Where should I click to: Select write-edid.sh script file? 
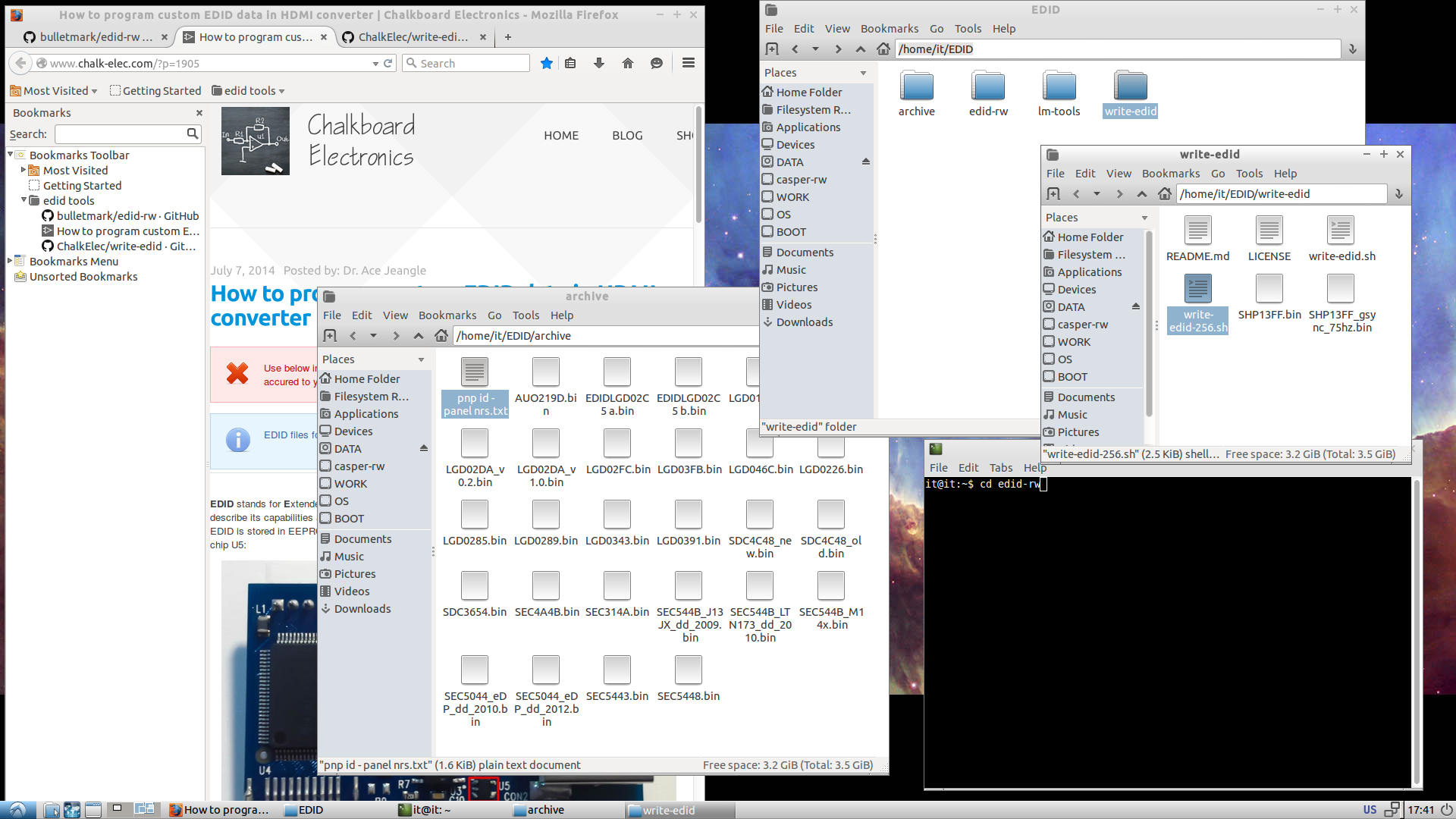tap(1341, 239)
